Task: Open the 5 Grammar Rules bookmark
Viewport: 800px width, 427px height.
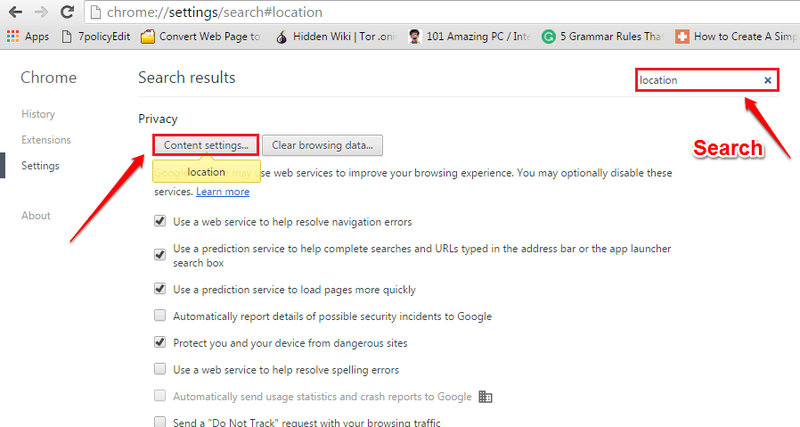Action: point(603,36)
